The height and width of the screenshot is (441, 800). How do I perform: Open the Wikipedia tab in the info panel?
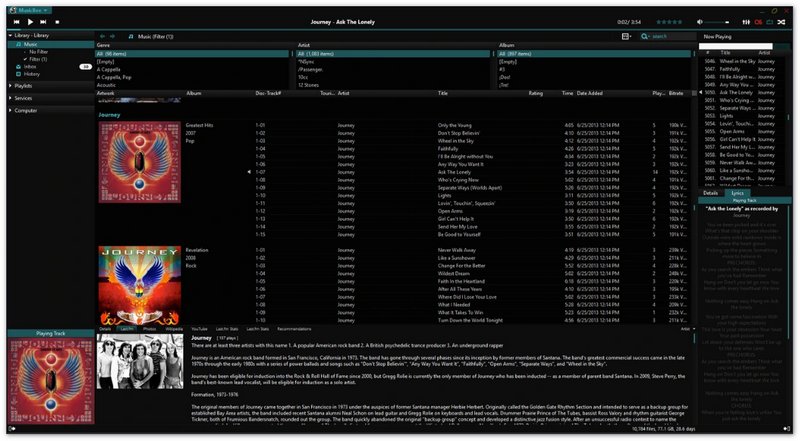pos(173,329)
